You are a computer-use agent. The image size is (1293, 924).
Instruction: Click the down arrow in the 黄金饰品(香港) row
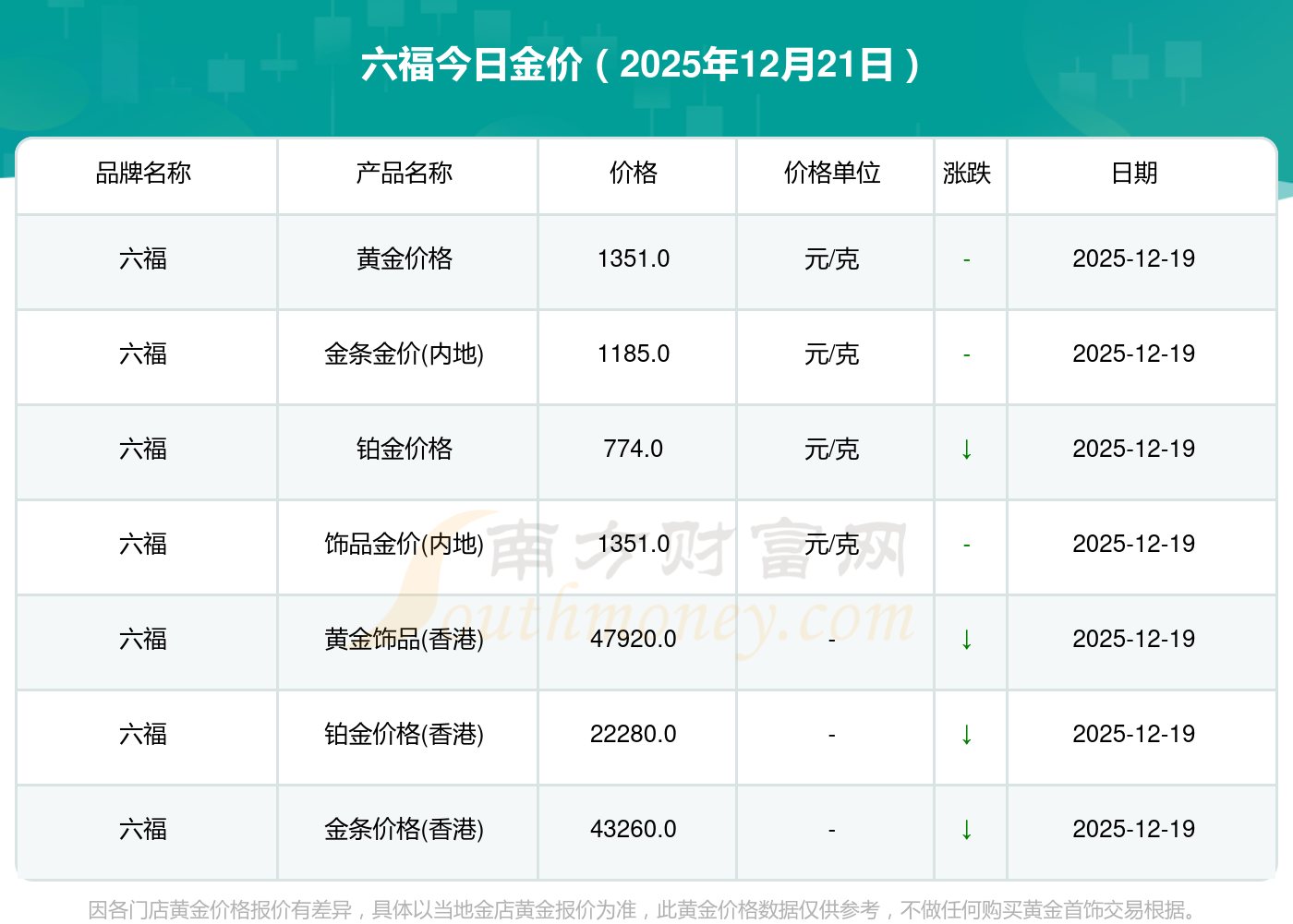(x=966, y=640)
